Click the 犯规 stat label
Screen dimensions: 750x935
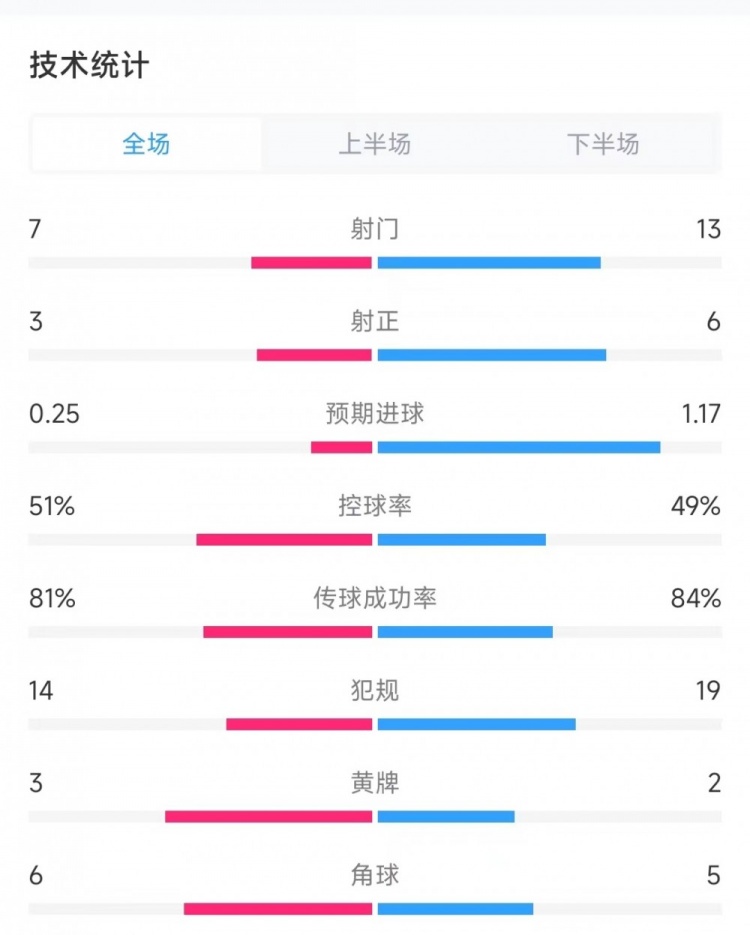pyautogui.click(x=374, y=691)
